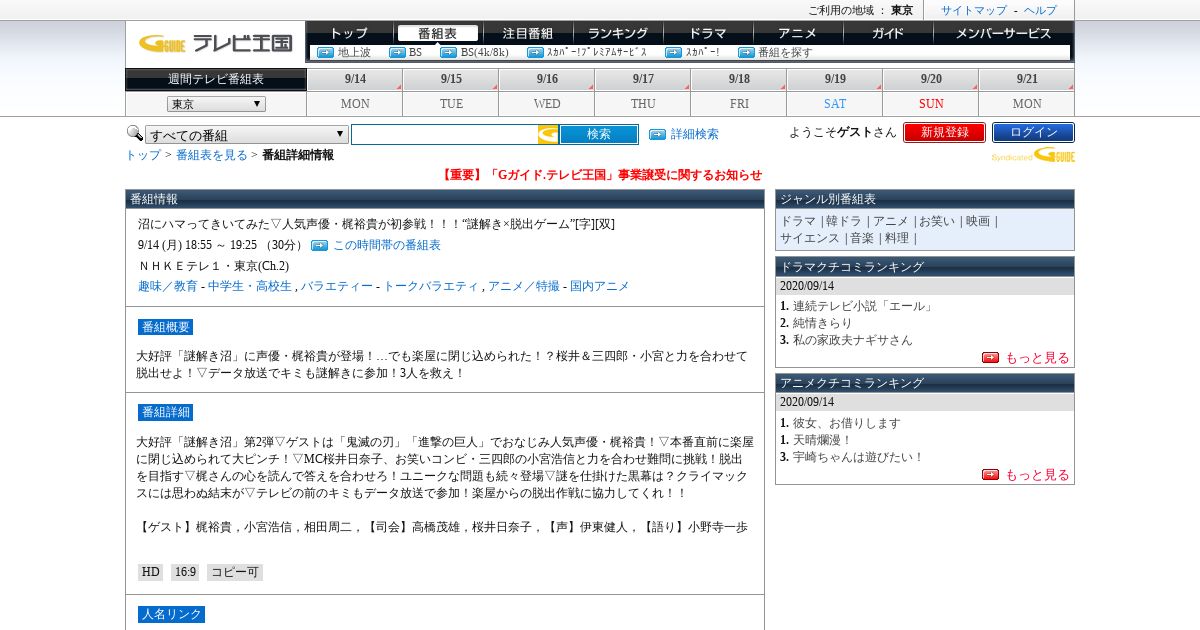Select the 9/21 MON date column

pos(1027,92)
